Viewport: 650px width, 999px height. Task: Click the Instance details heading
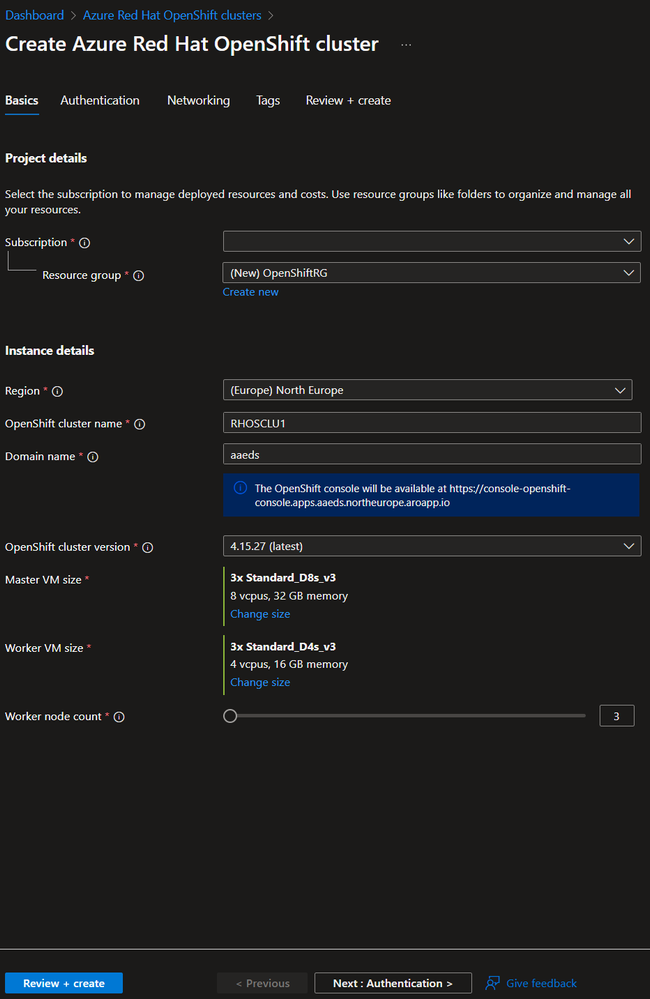click(x=50, y=350)
